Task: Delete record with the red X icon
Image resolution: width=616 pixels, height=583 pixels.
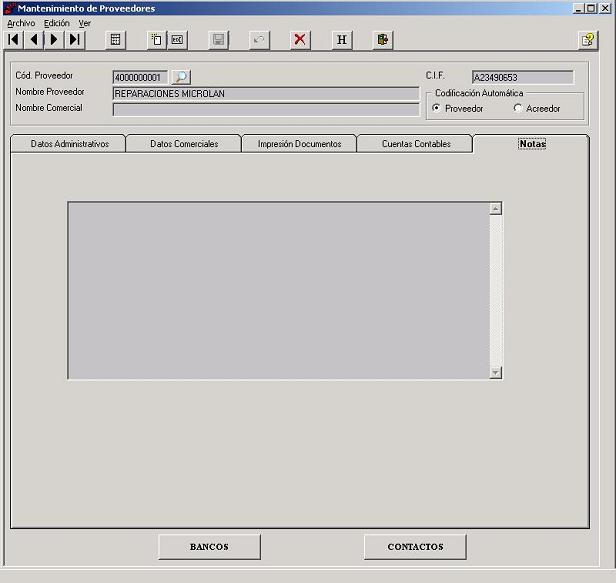Action: click(300, 40)
